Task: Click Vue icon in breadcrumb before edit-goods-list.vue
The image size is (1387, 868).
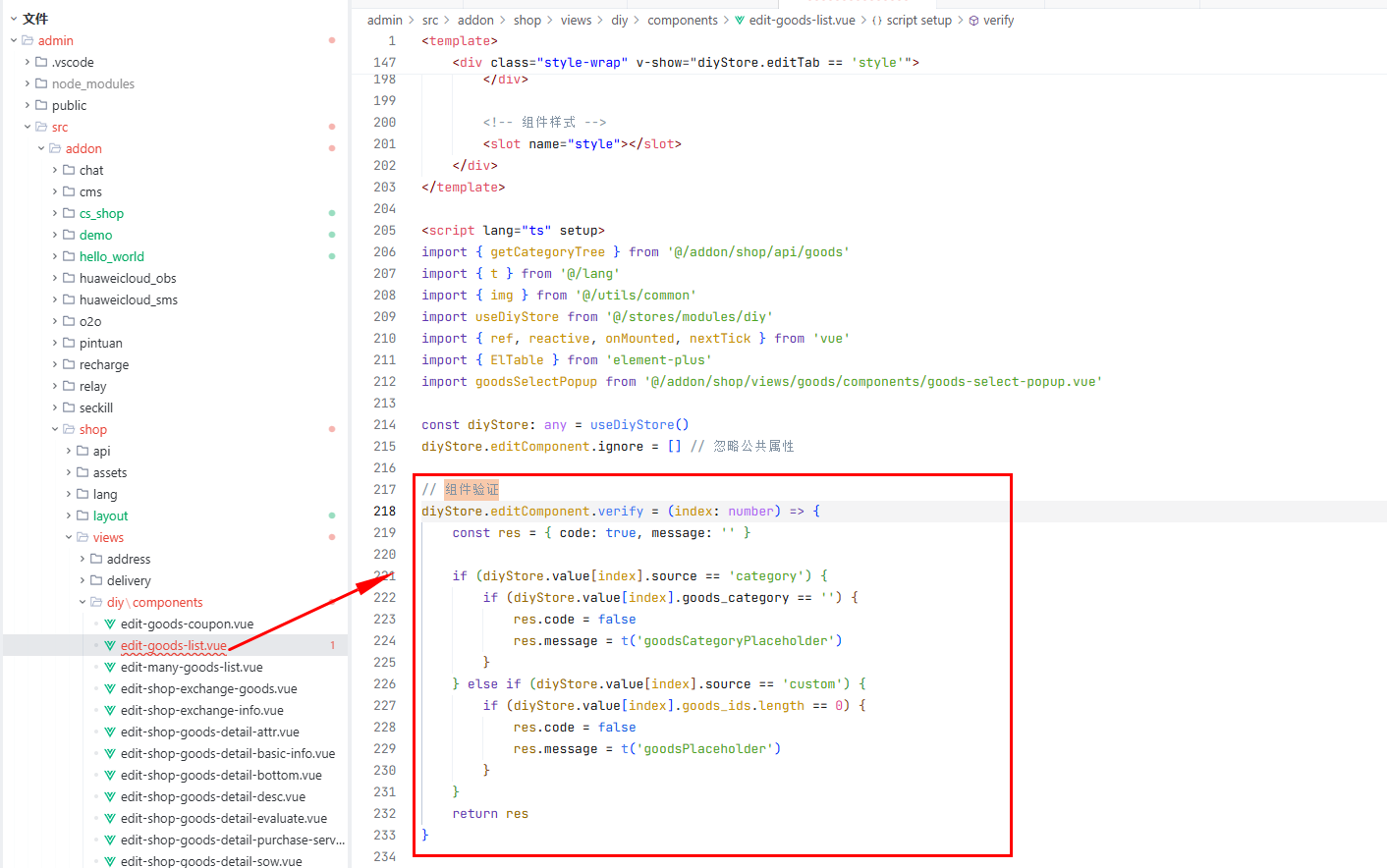Action: coord(740,21)
